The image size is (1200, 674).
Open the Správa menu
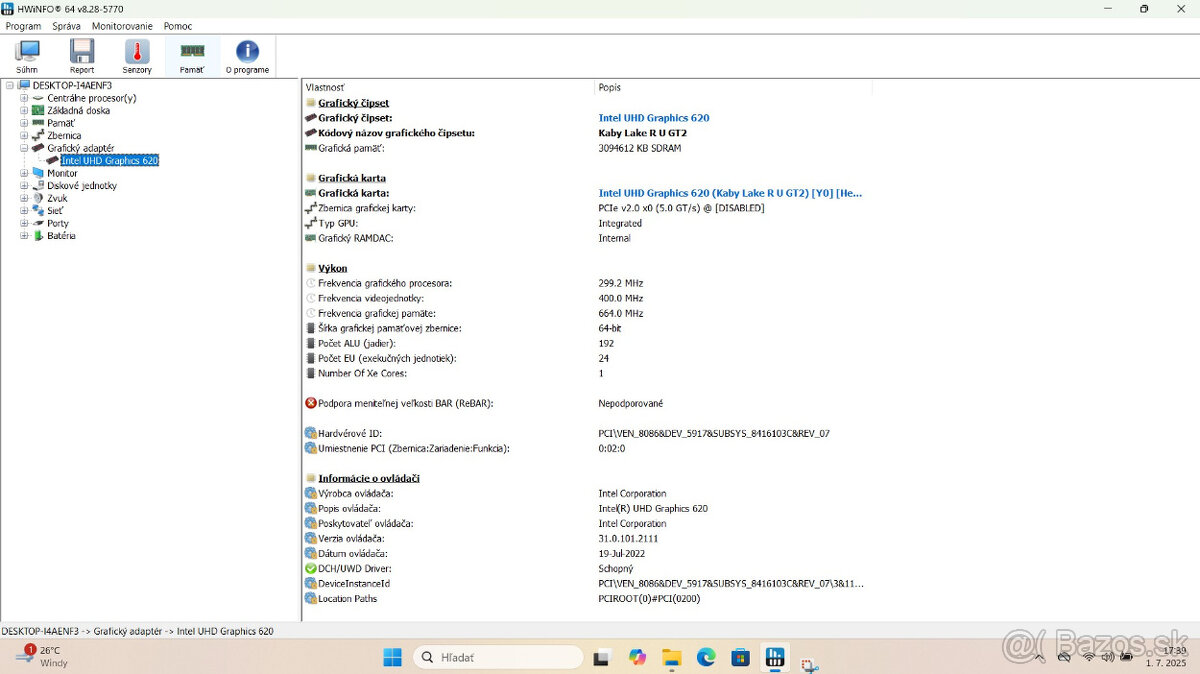pyautogui.click(x=65, y=26)
